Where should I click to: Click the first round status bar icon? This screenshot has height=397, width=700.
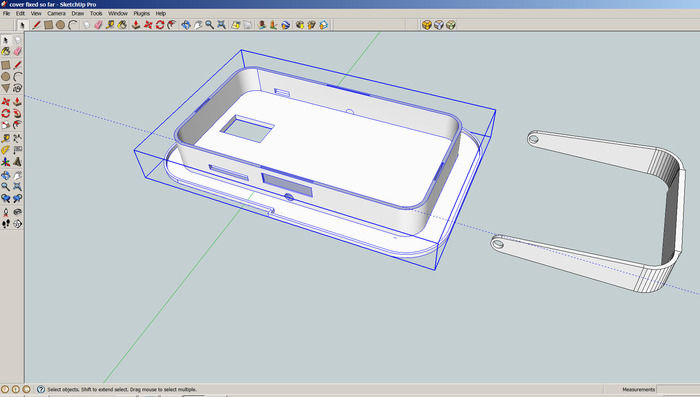5,389
